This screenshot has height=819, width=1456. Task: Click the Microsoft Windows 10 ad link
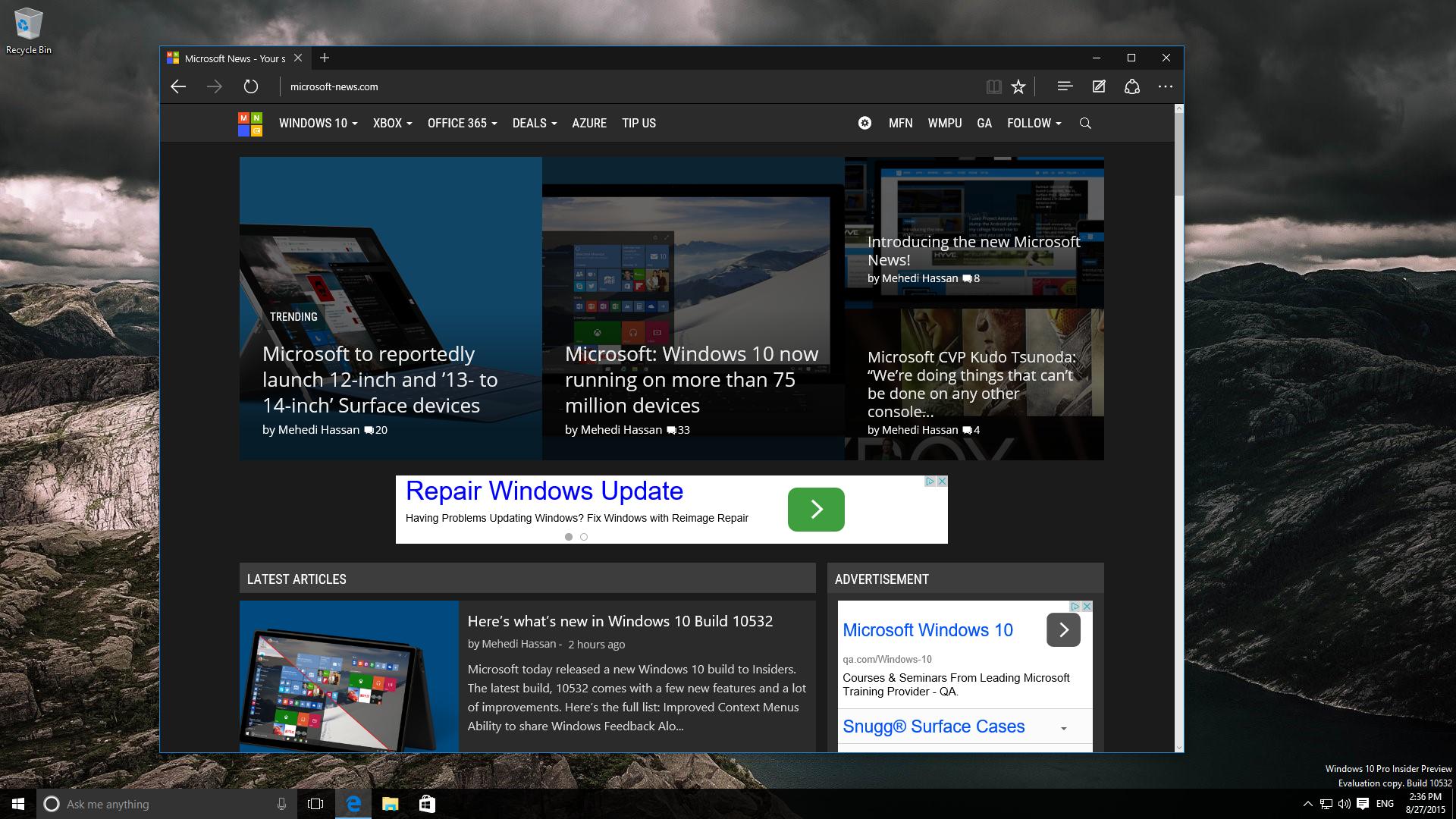pos(927,630)
